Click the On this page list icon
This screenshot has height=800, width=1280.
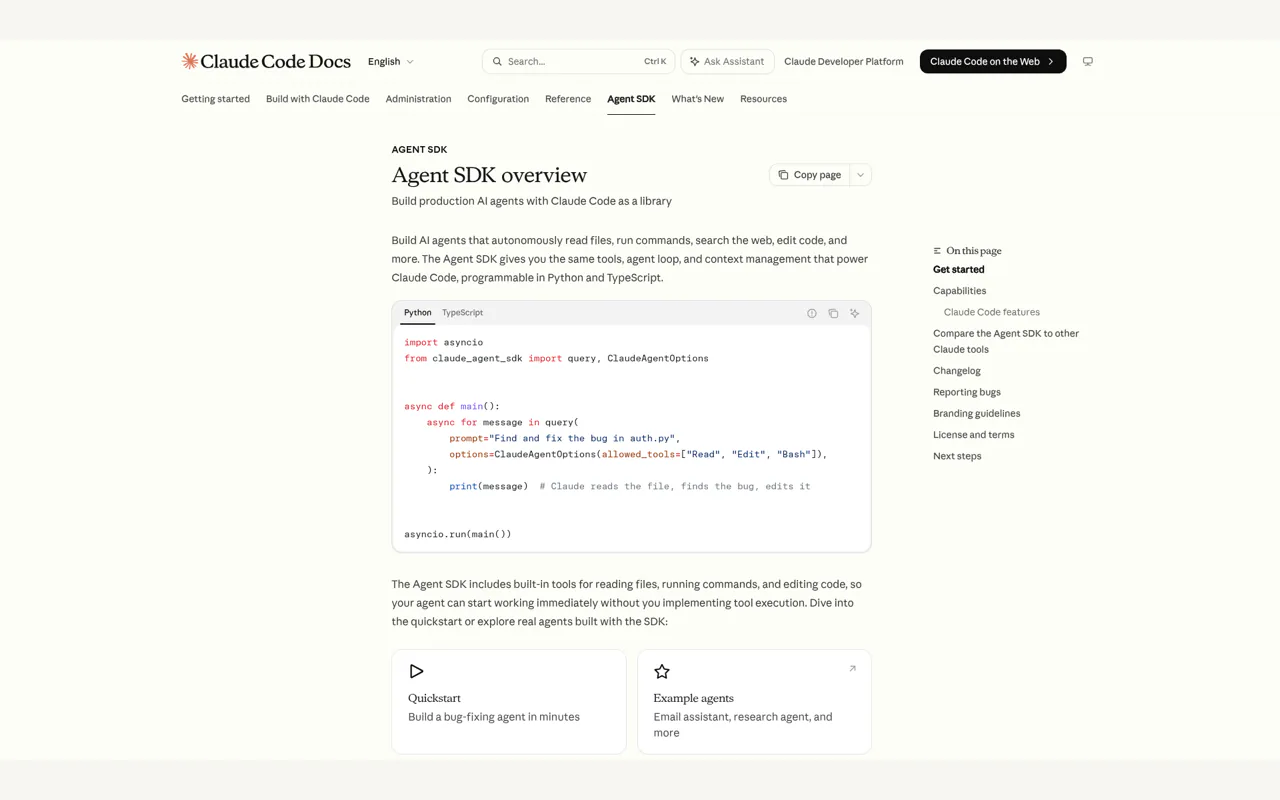tap(937, 251)
